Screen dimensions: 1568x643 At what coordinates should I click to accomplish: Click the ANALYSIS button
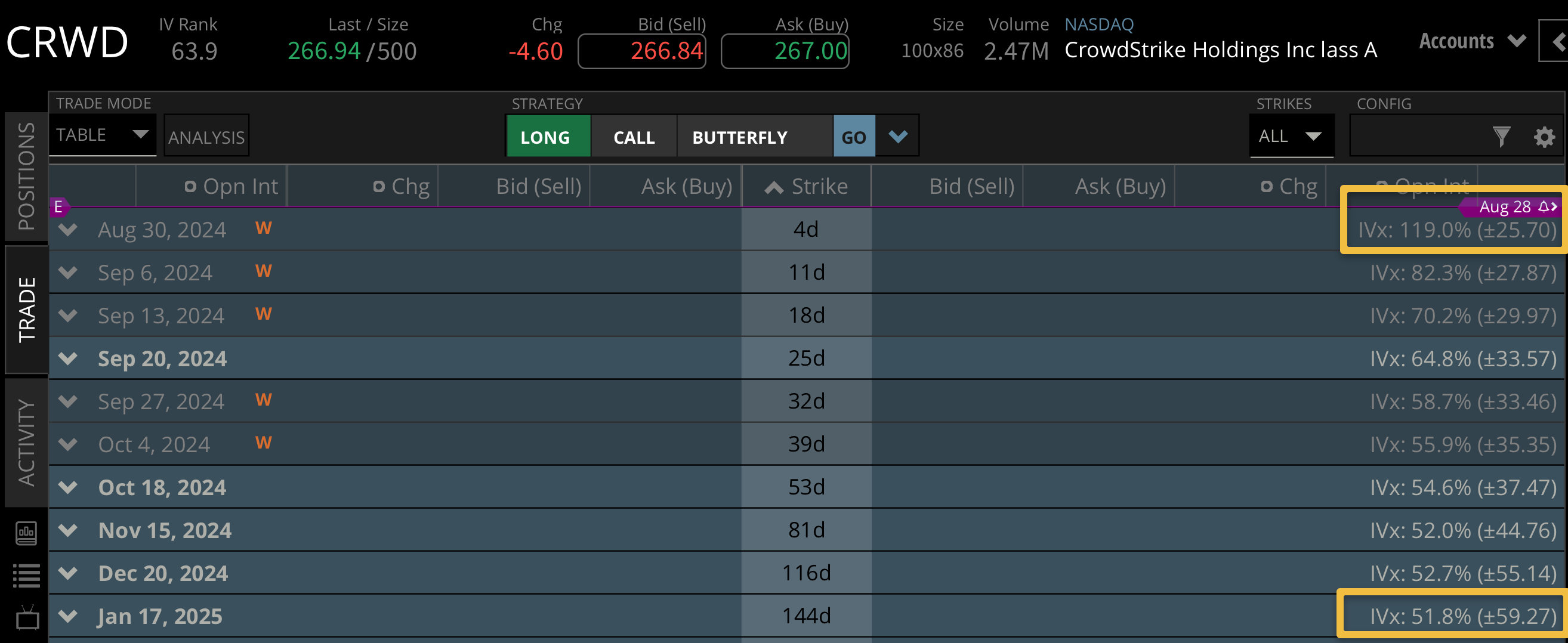coord(206,137)
